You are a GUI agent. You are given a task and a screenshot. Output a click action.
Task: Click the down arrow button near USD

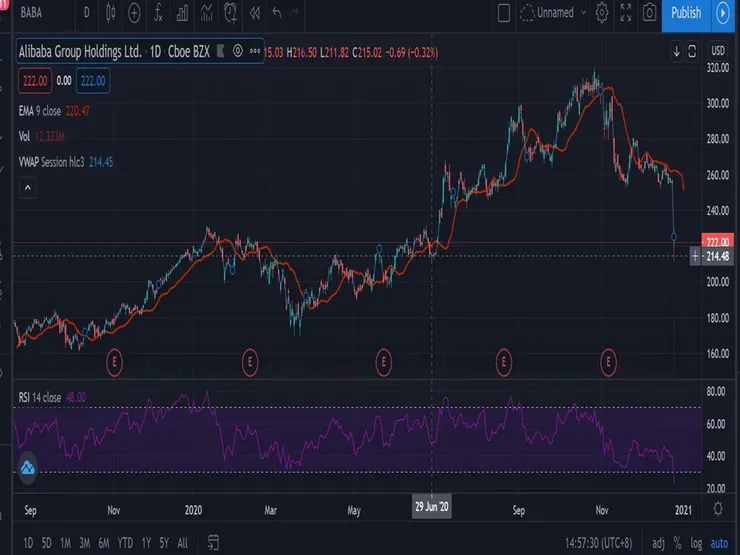pos(677,51)
